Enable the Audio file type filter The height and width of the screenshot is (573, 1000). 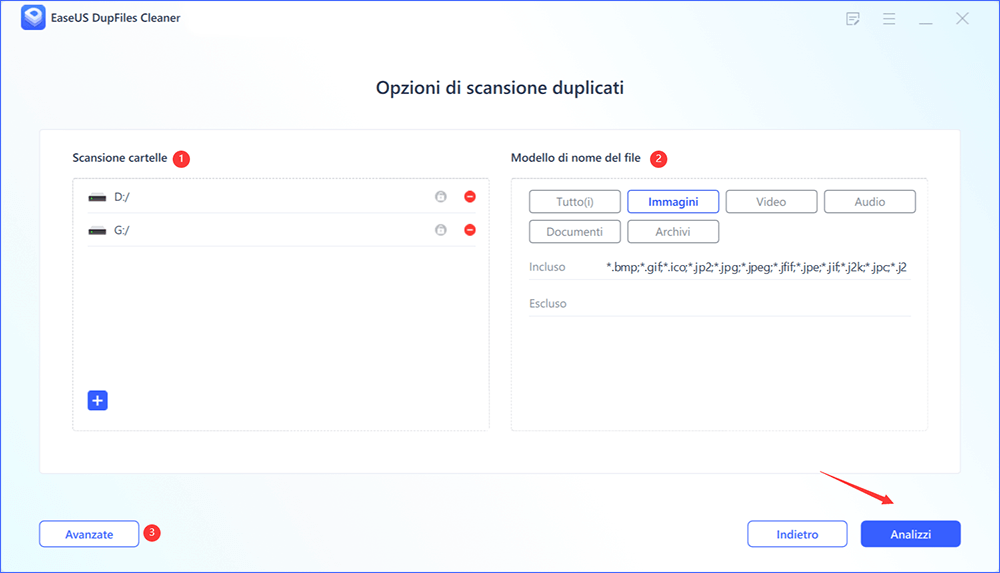pos(869,202)
